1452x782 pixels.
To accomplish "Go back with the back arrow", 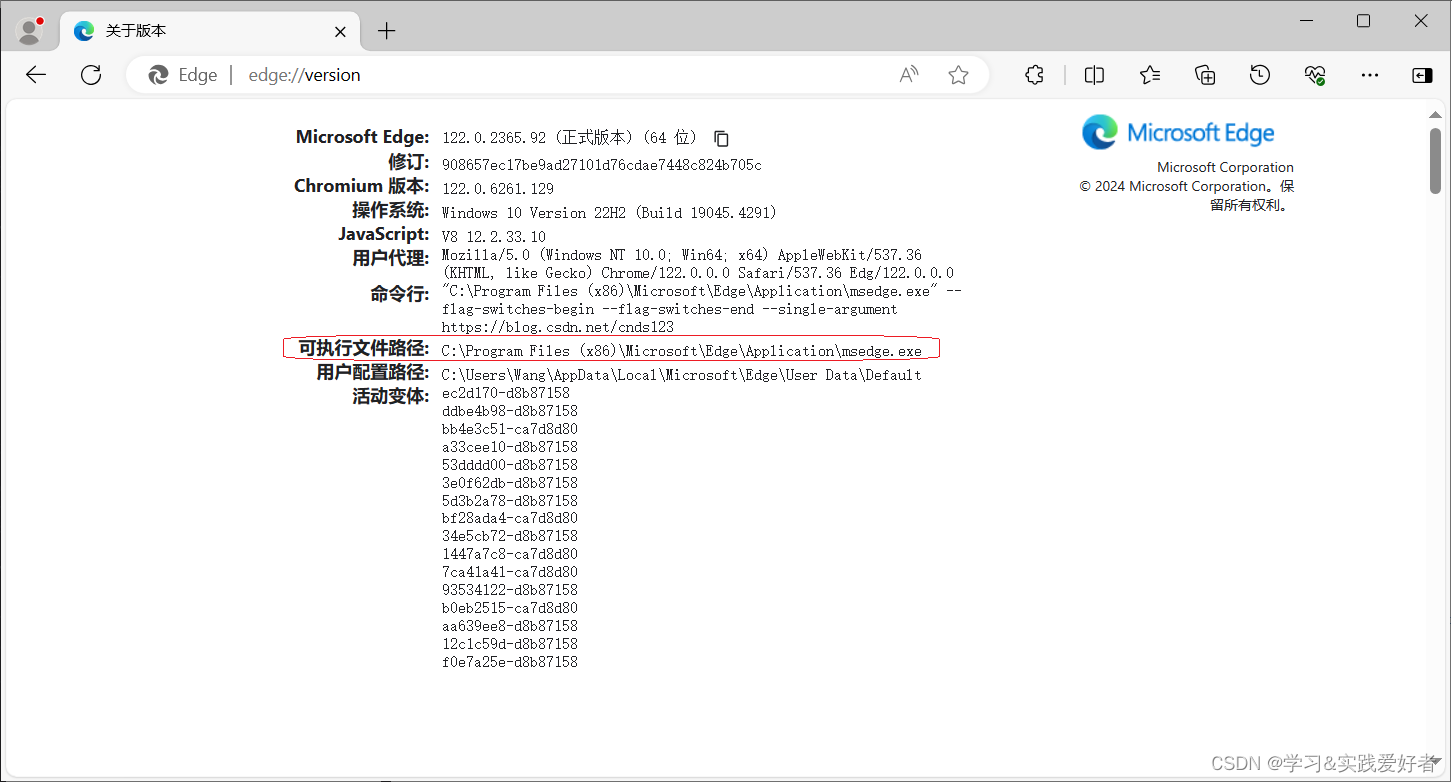I will click(36, 75).
